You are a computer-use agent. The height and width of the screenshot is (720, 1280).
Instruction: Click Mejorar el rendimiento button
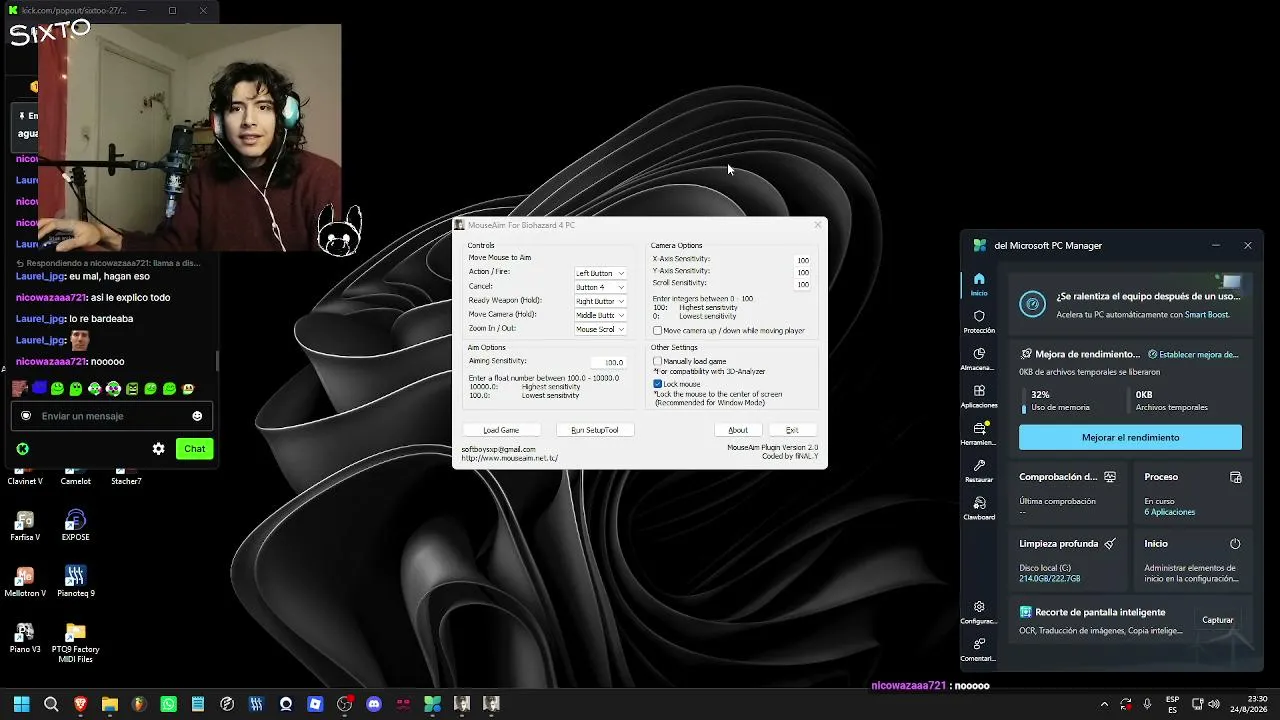(x=1130, y=437)
